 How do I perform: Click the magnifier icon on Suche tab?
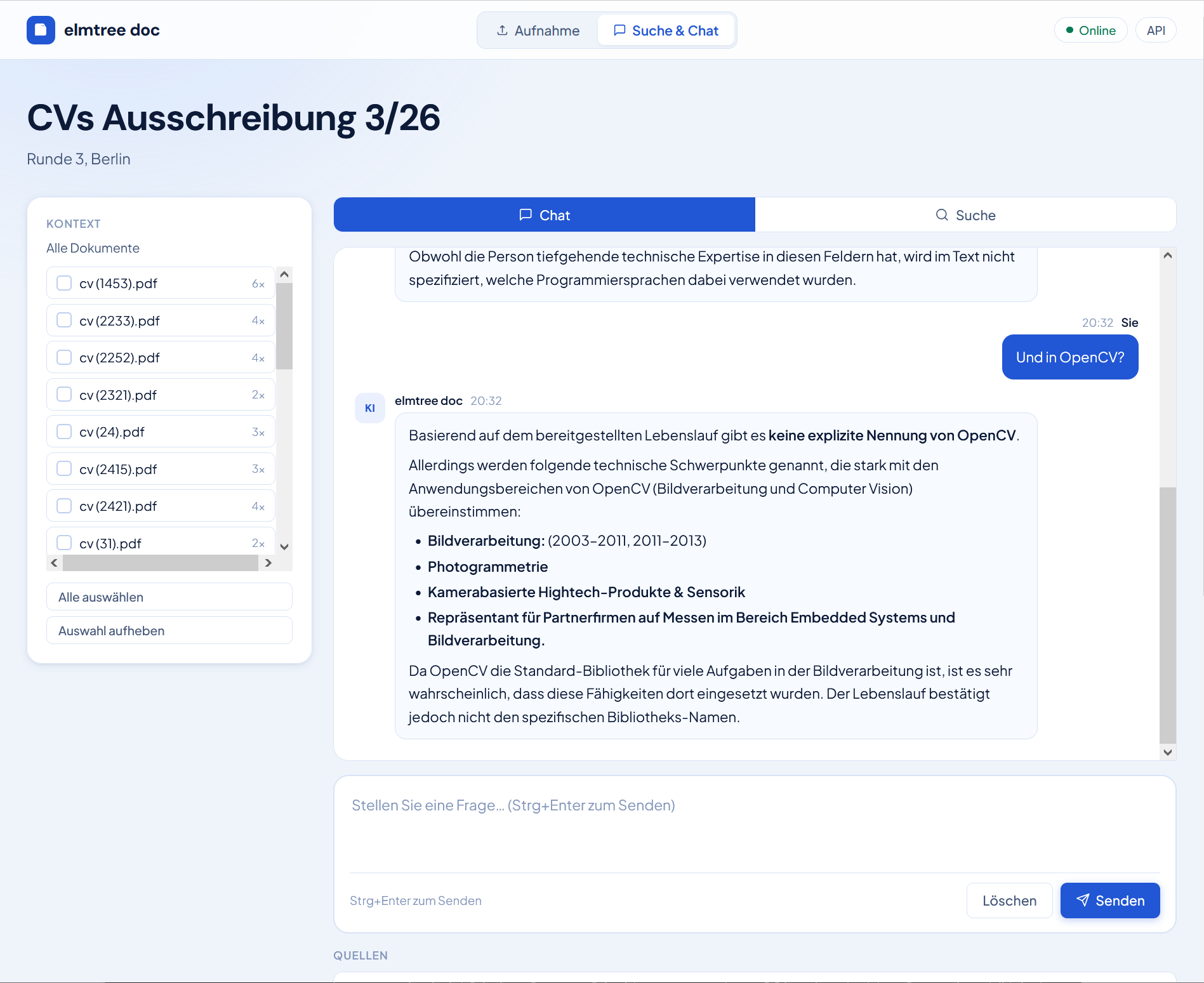click(x=942, y=214)
